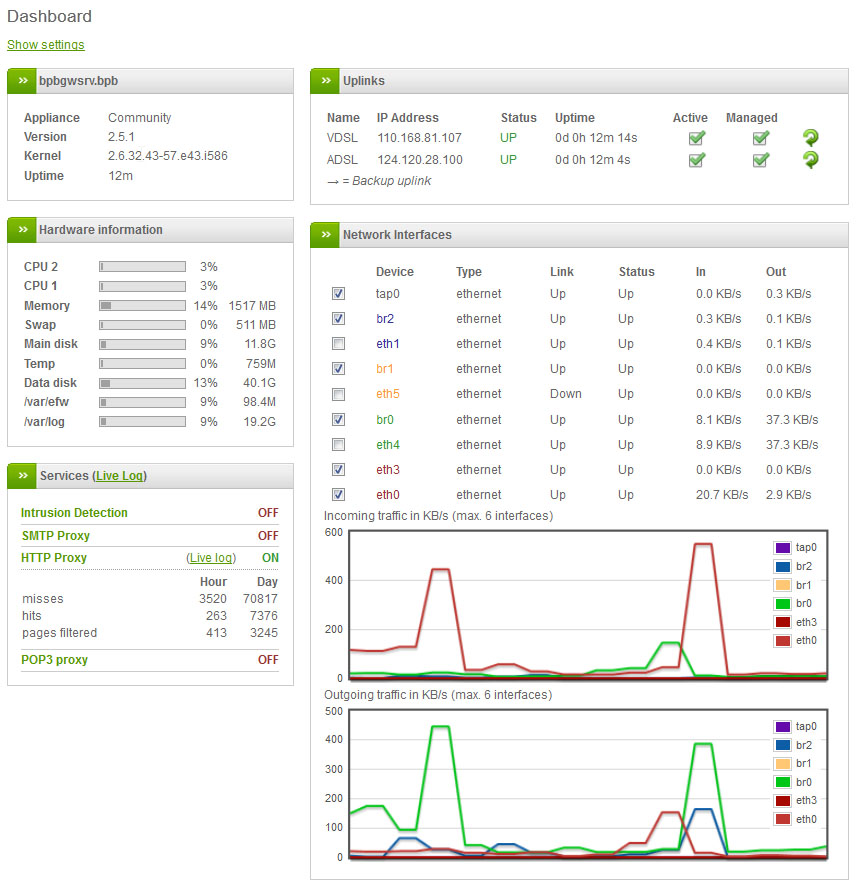
Task: Click the HTTP Proxy service name
Action: 54,558
